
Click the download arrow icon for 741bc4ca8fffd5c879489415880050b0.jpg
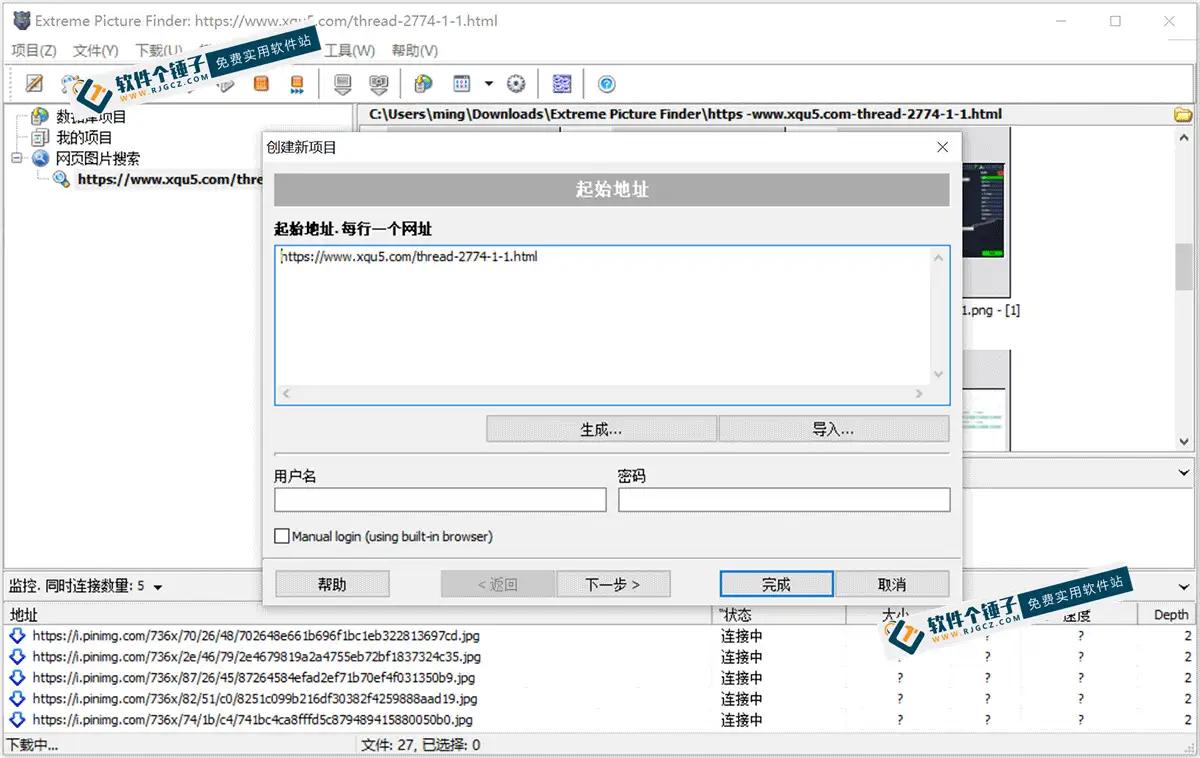pyautogui.click(x=17, y=719)
